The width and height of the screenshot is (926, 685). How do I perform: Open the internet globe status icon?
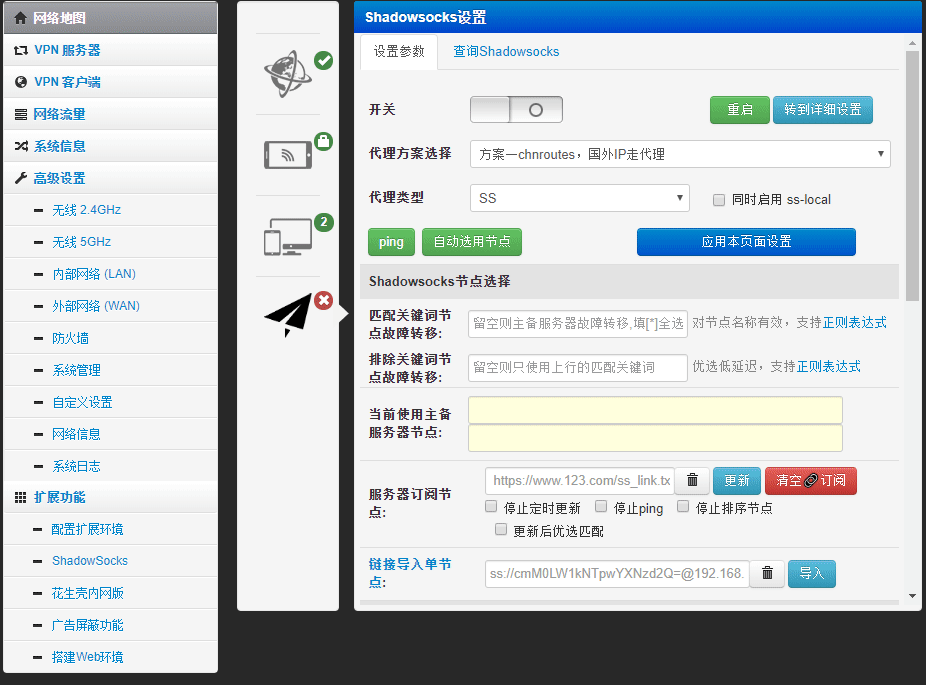click(288, 74)
